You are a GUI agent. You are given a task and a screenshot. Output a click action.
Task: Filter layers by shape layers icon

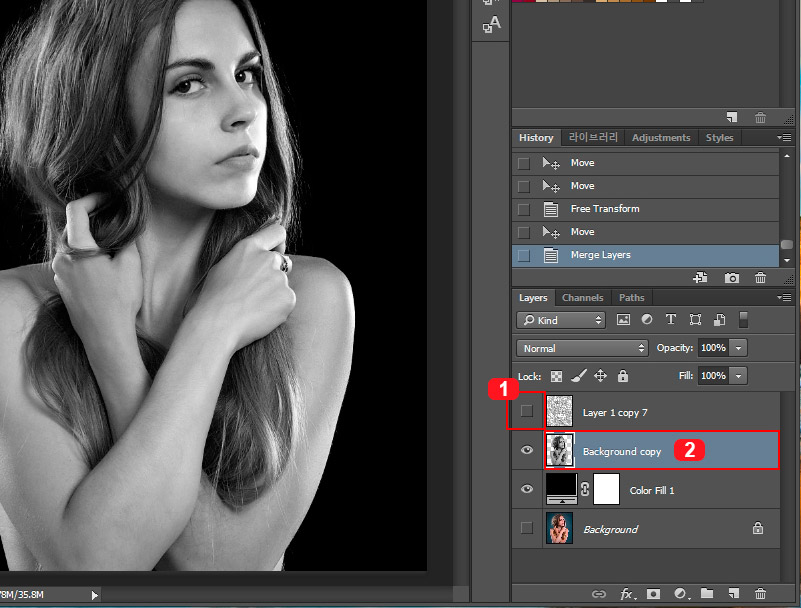pos(695,320)
